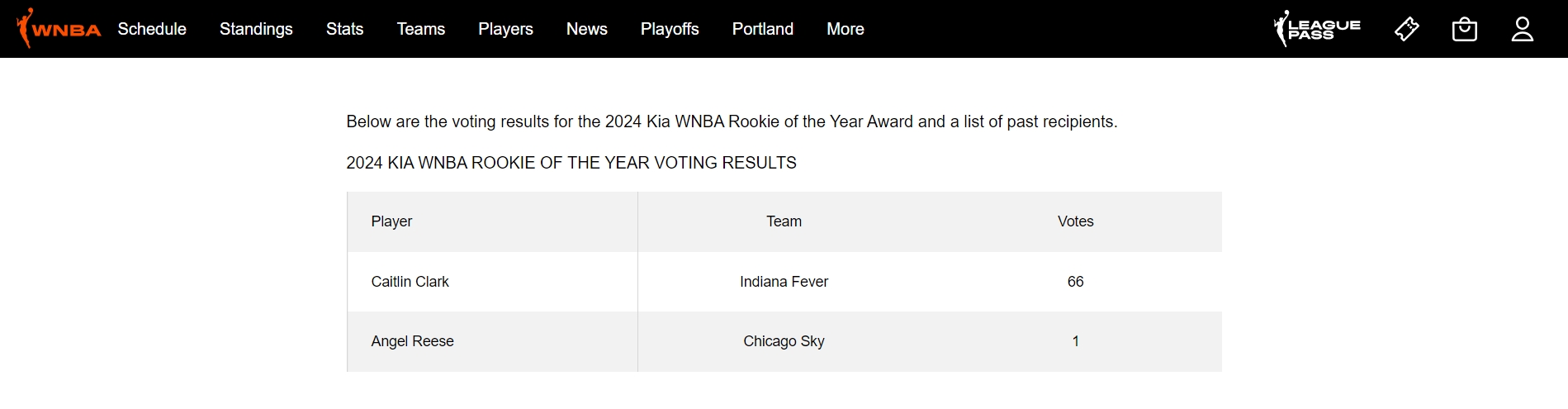Open the user account profile icon

coord(1523,29)
